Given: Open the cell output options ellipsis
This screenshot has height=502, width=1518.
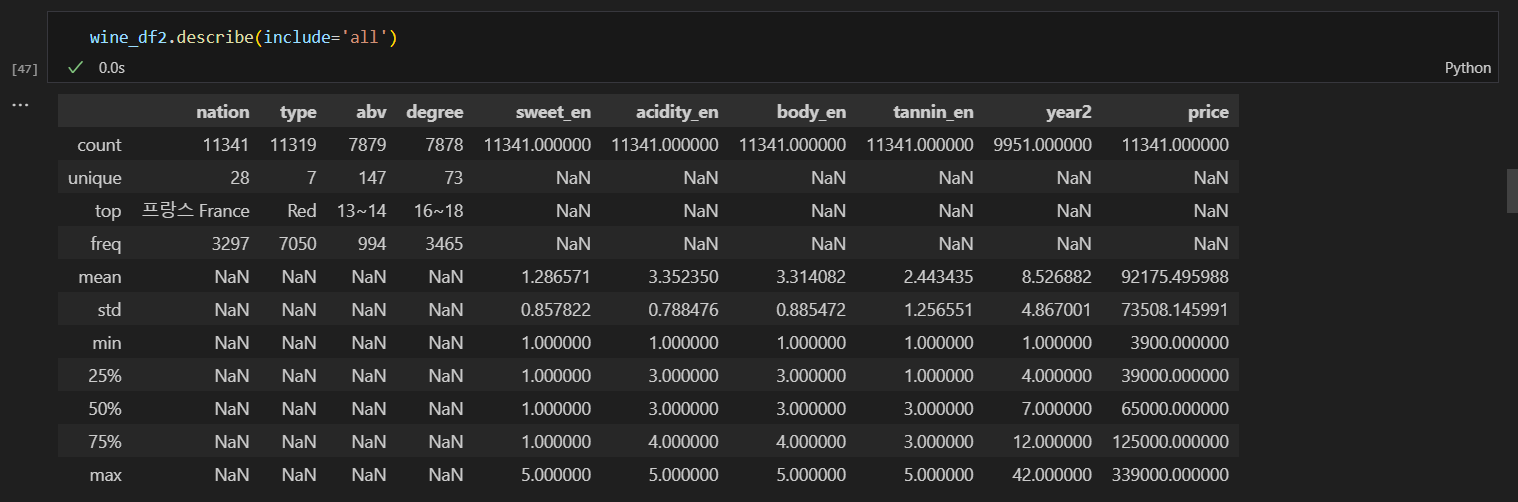Looking at the screenshot, I should coord(20,104).
